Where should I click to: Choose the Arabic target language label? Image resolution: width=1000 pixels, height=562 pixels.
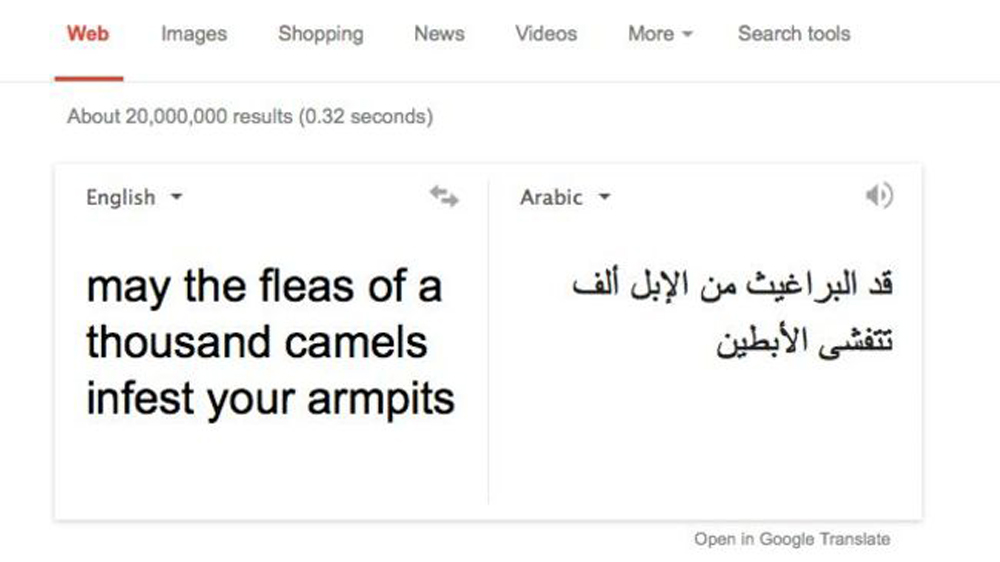[x=551, y=197]
